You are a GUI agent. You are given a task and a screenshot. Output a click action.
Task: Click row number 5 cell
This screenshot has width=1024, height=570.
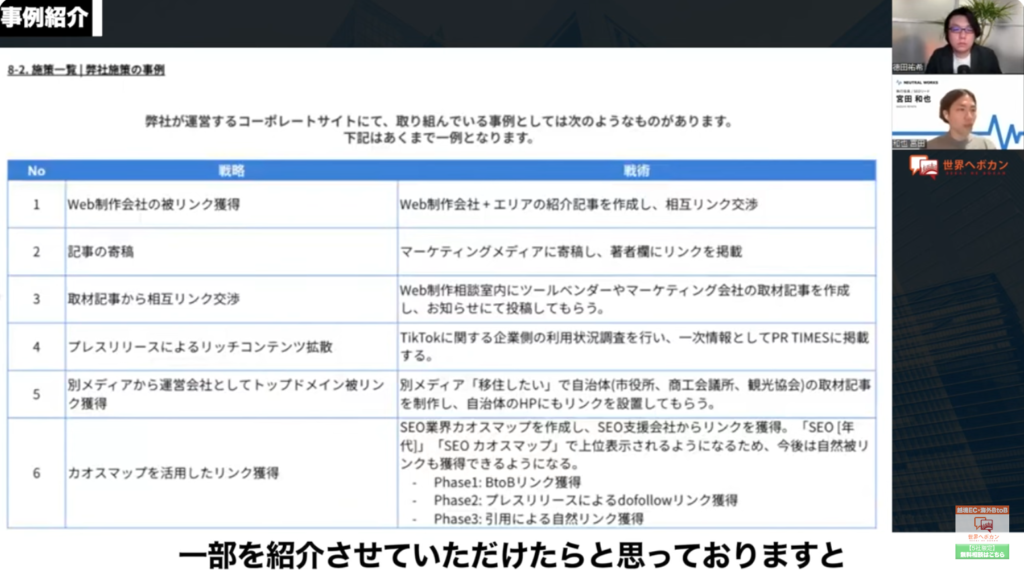click(x=37, y=394)
